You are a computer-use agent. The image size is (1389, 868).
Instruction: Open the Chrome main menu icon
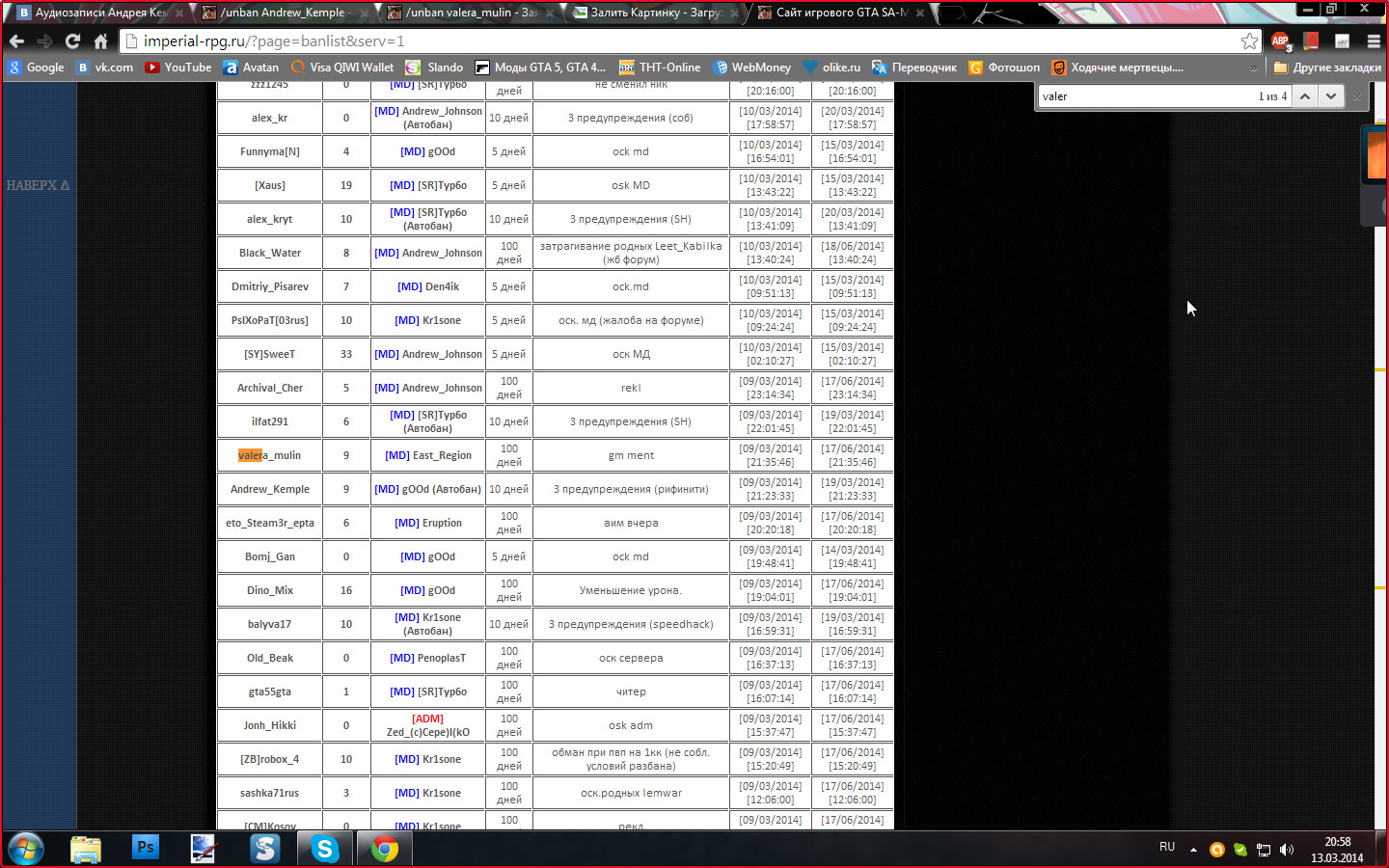[1374, 41]
